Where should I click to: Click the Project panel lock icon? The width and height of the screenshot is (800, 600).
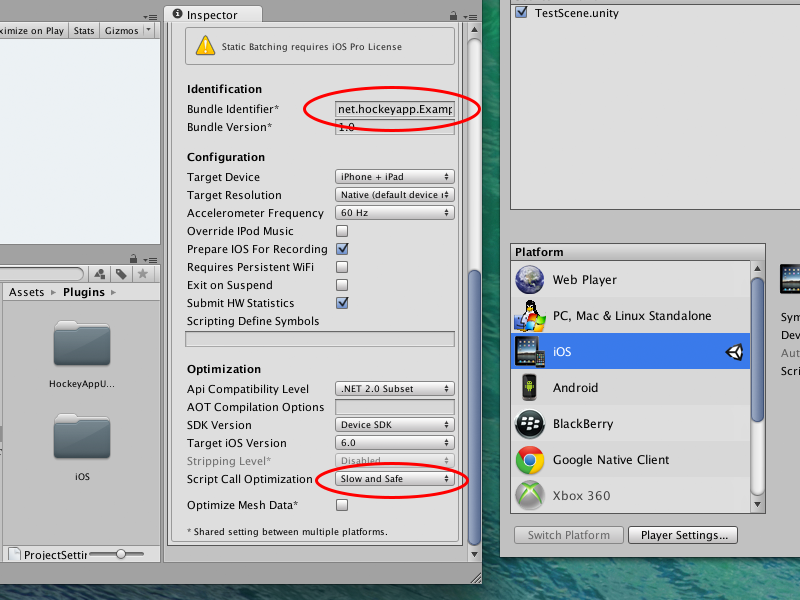click(x=133, y=259)
